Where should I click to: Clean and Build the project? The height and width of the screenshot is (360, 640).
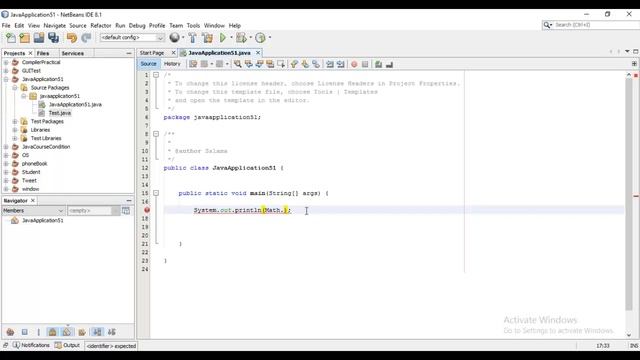pyautogui.click(x=207, y=38)
